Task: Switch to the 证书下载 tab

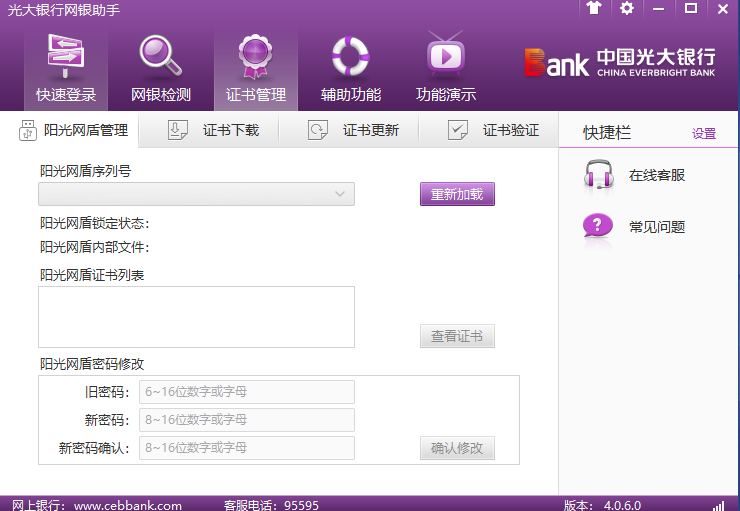Action: [209, 130]
